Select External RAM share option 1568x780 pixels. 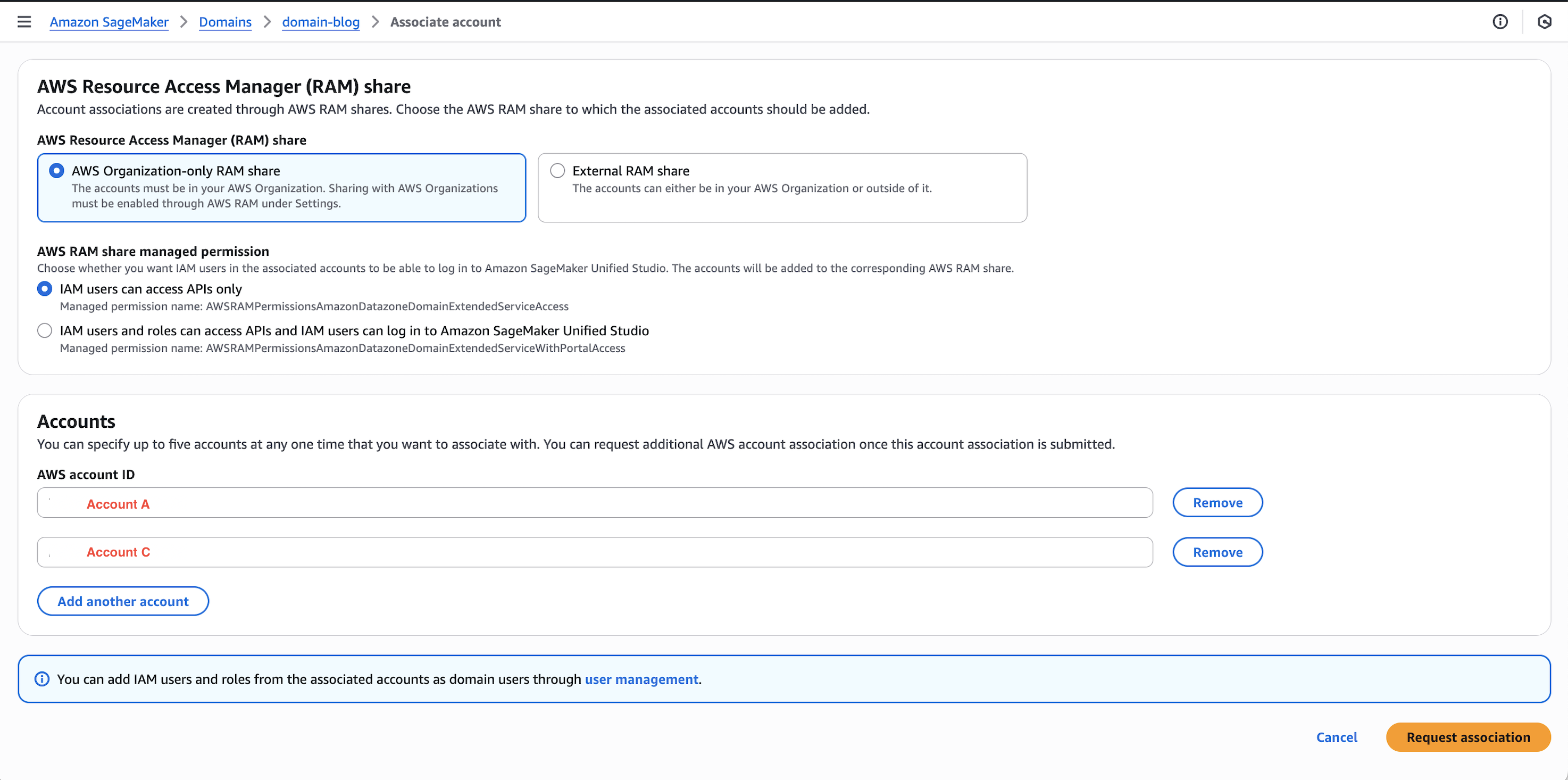[x=557, y=170]
